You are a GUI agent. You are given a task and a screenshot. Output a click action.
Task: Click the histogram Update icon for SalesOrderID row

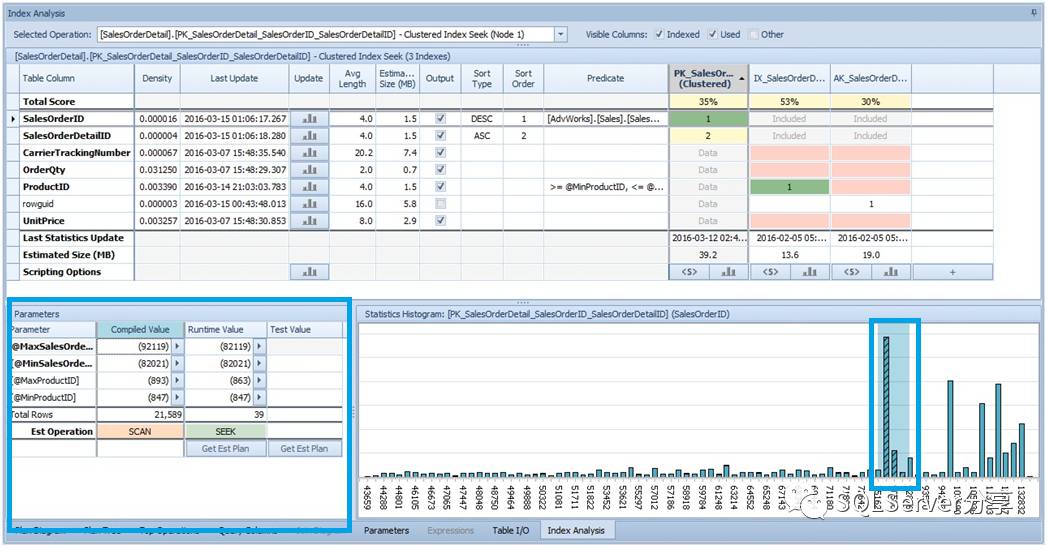click(x=308, y=119)
